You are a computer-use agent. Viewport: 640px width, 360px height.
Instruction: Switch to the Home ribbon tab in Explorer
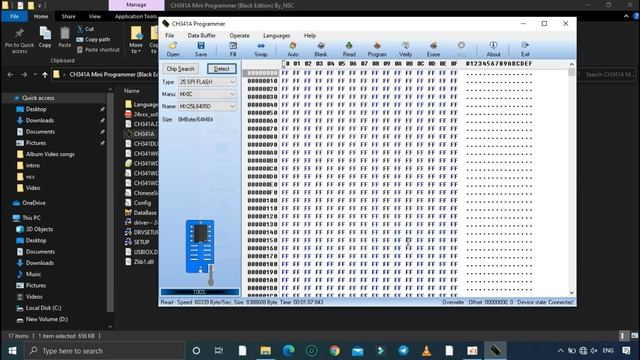pyautogui.click(x=41, y=16)
